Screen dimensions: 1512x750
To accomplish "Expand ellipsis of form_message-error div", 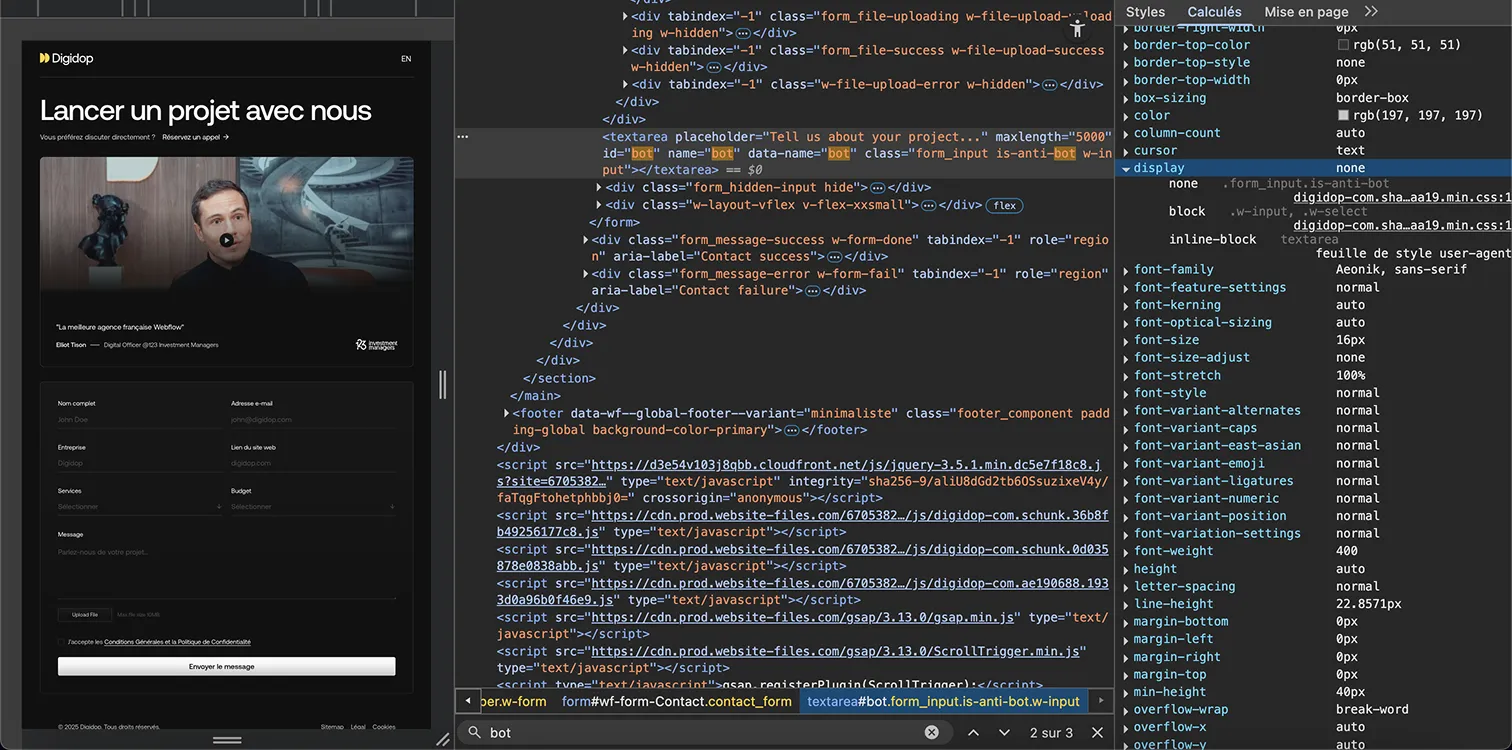I will 812,291.
